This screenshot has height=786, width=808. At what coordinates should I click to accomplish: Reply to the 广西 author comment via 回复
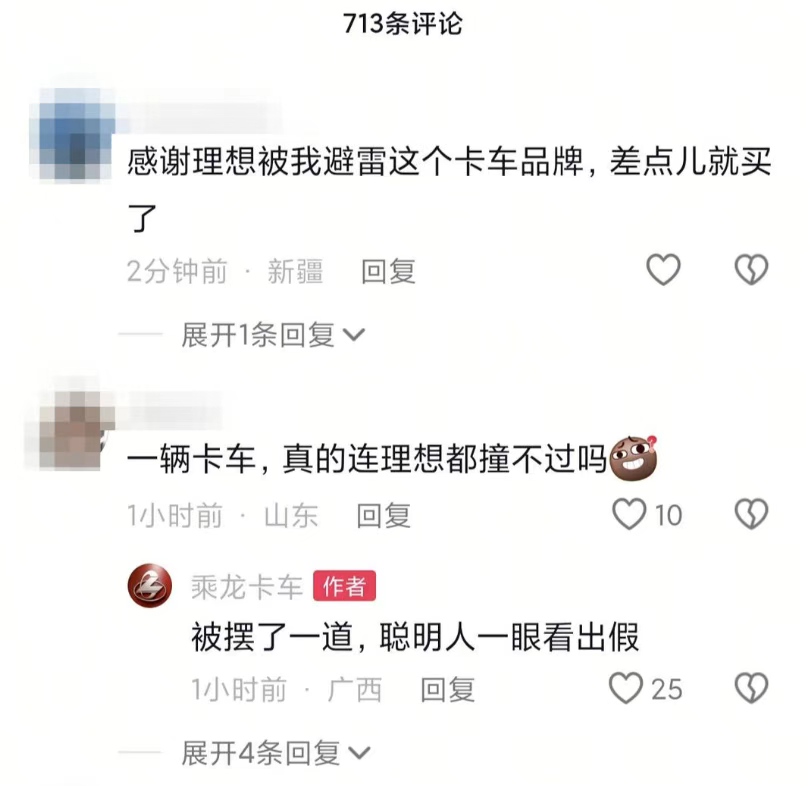click(x=447, y=690)
